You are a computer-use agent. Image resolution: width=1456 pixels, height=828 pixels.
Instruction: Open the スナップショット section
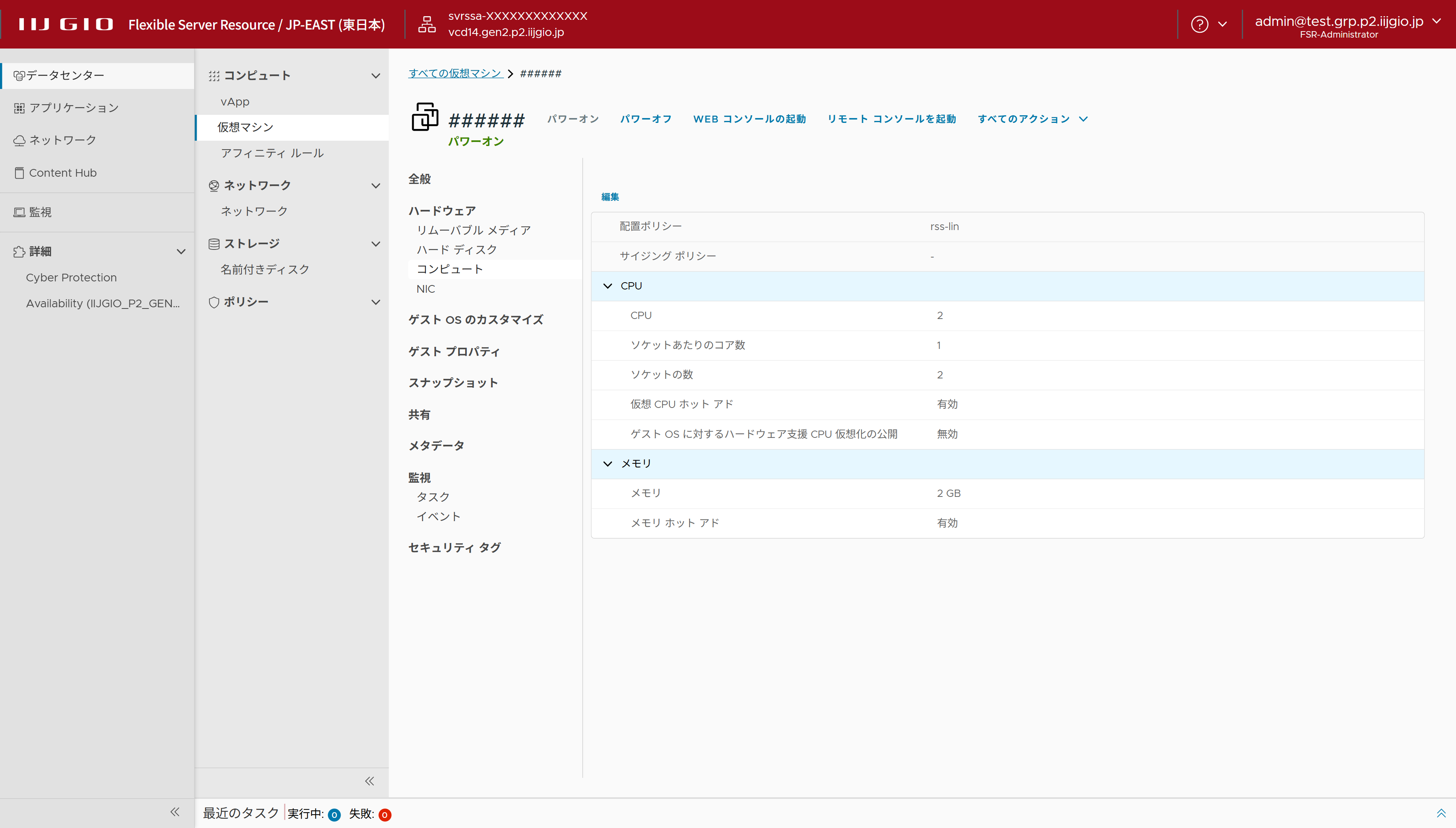click(x=453, y=383)
